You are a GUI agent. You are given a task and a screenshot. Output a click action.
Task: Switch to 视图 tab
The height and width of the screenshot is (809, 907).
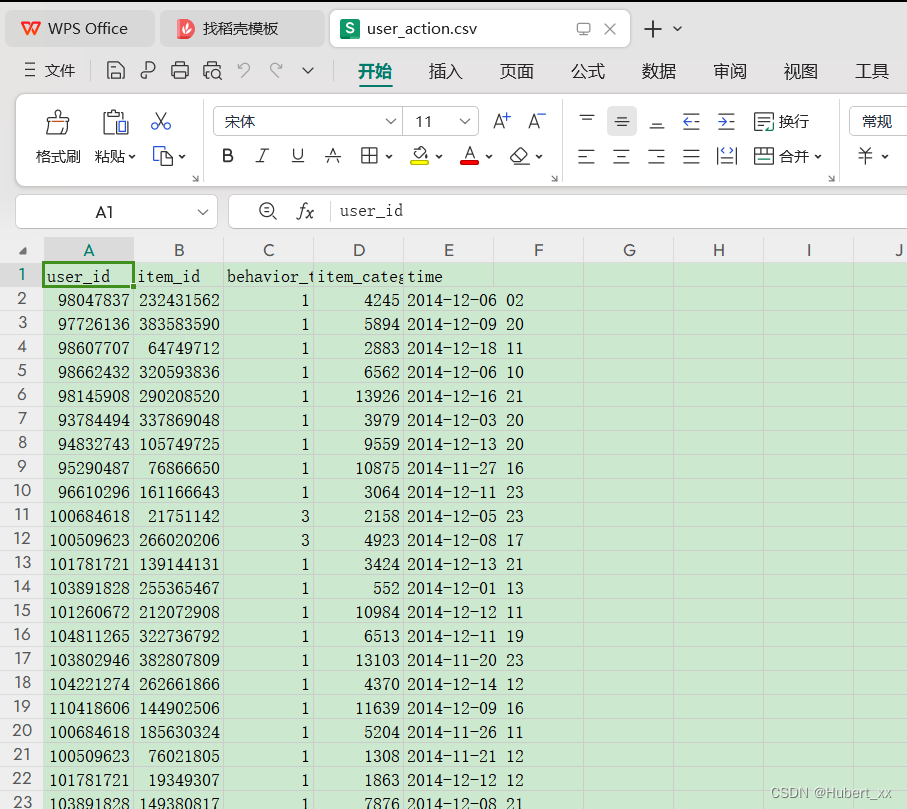tap(801, 71)
